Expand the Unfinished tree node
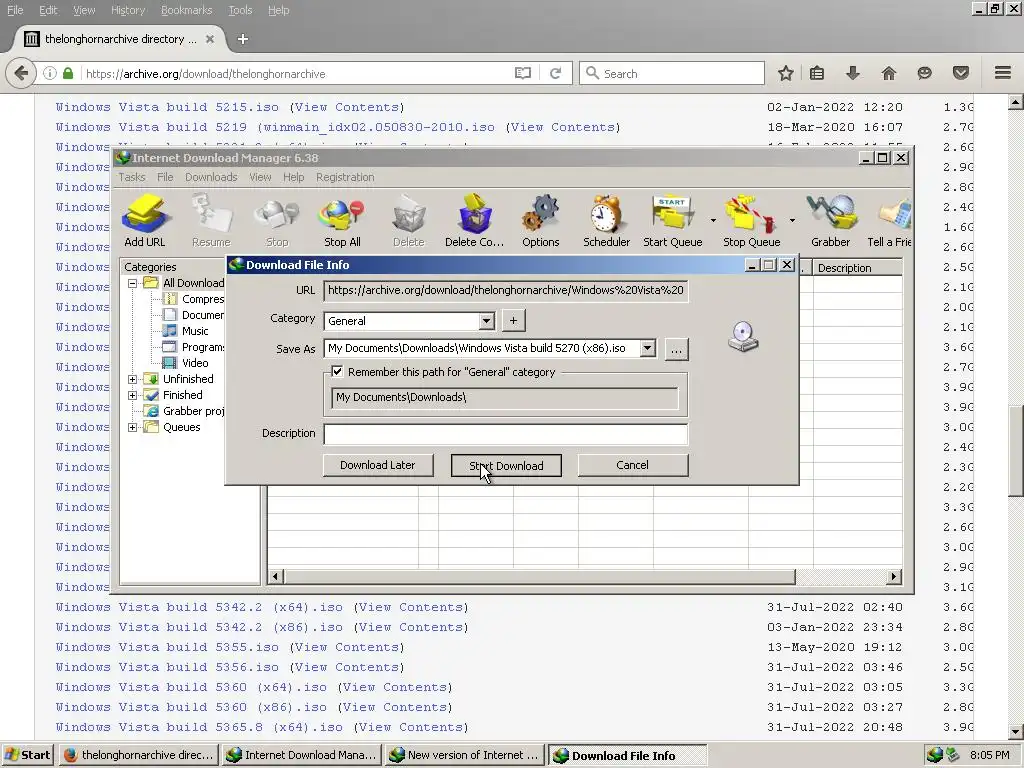The width and height of the screenshot is (1024, 768). pyautogui.click(x=133, y=379)
